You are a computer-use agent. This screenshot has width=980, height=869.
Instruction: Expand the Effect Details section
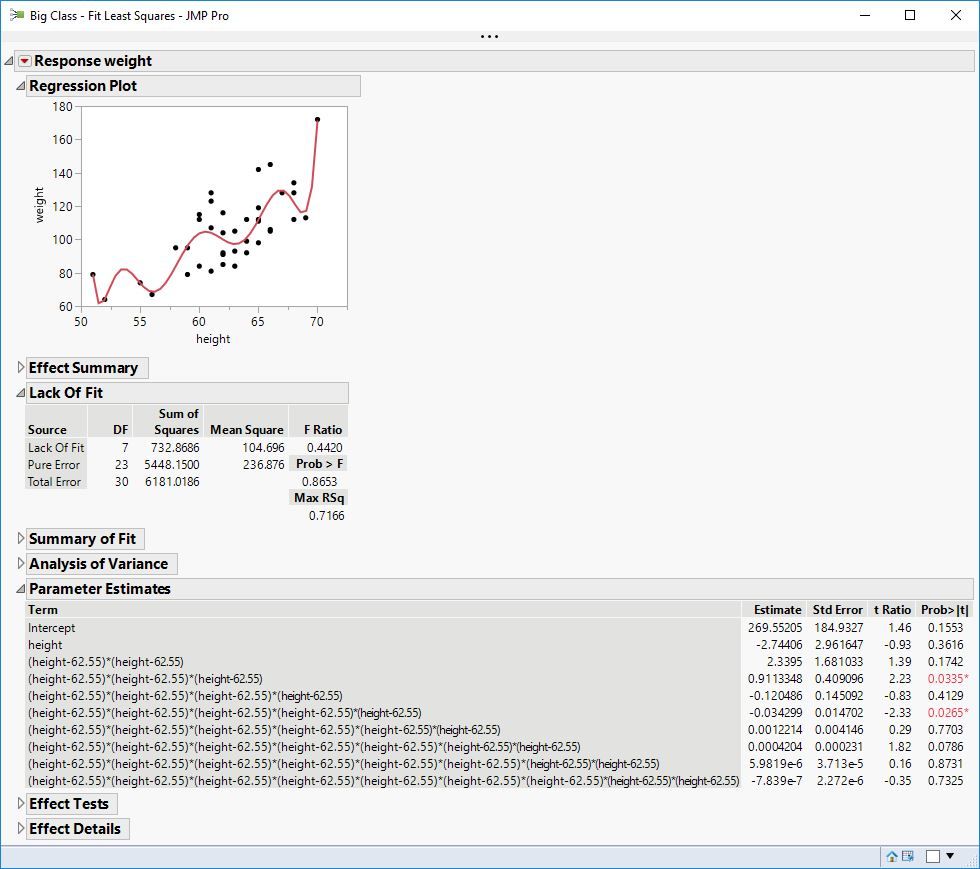click(21, 829)
